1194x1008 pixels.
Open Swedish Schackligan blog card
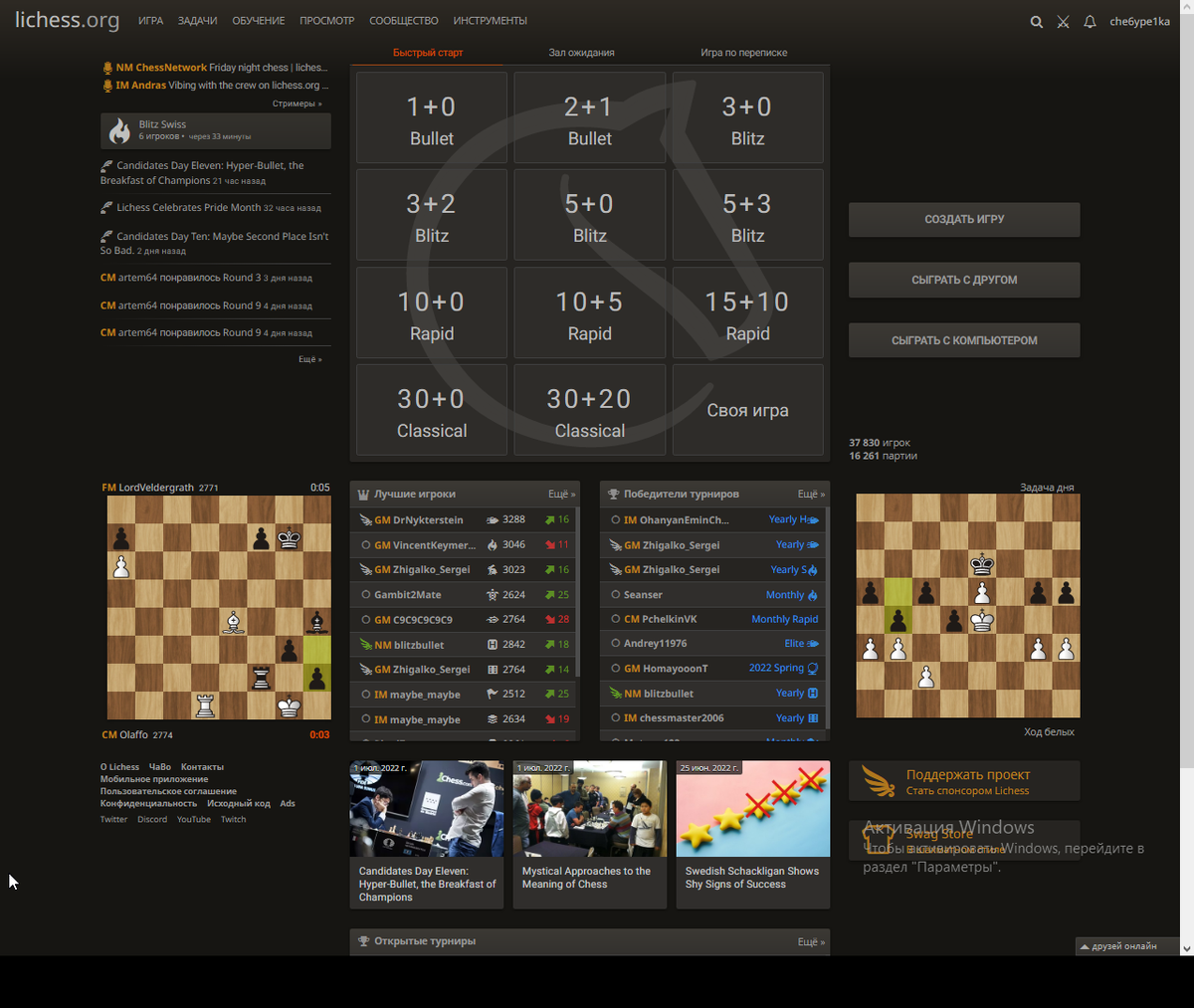pos(753,835)
